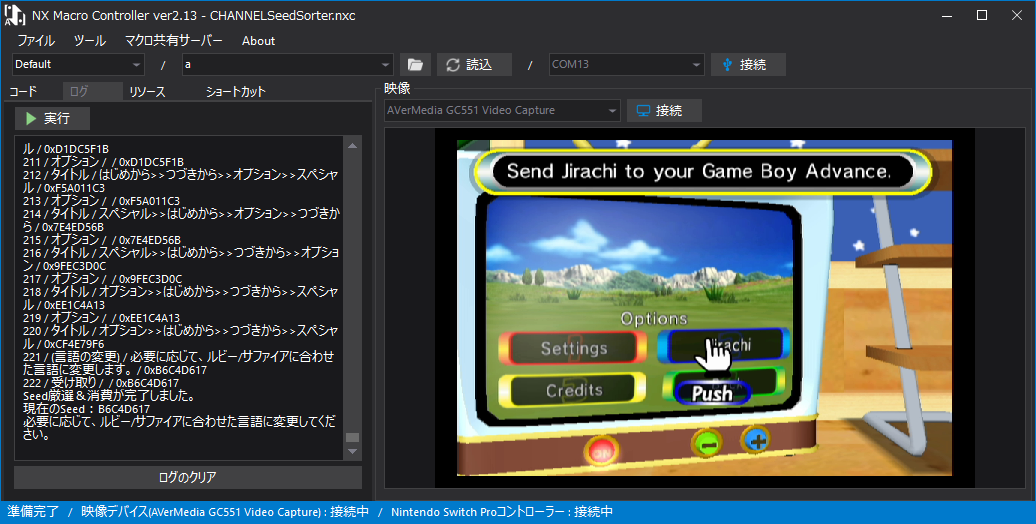
Task: Run macro with 実行 button
Action: [x=52, y=118]
